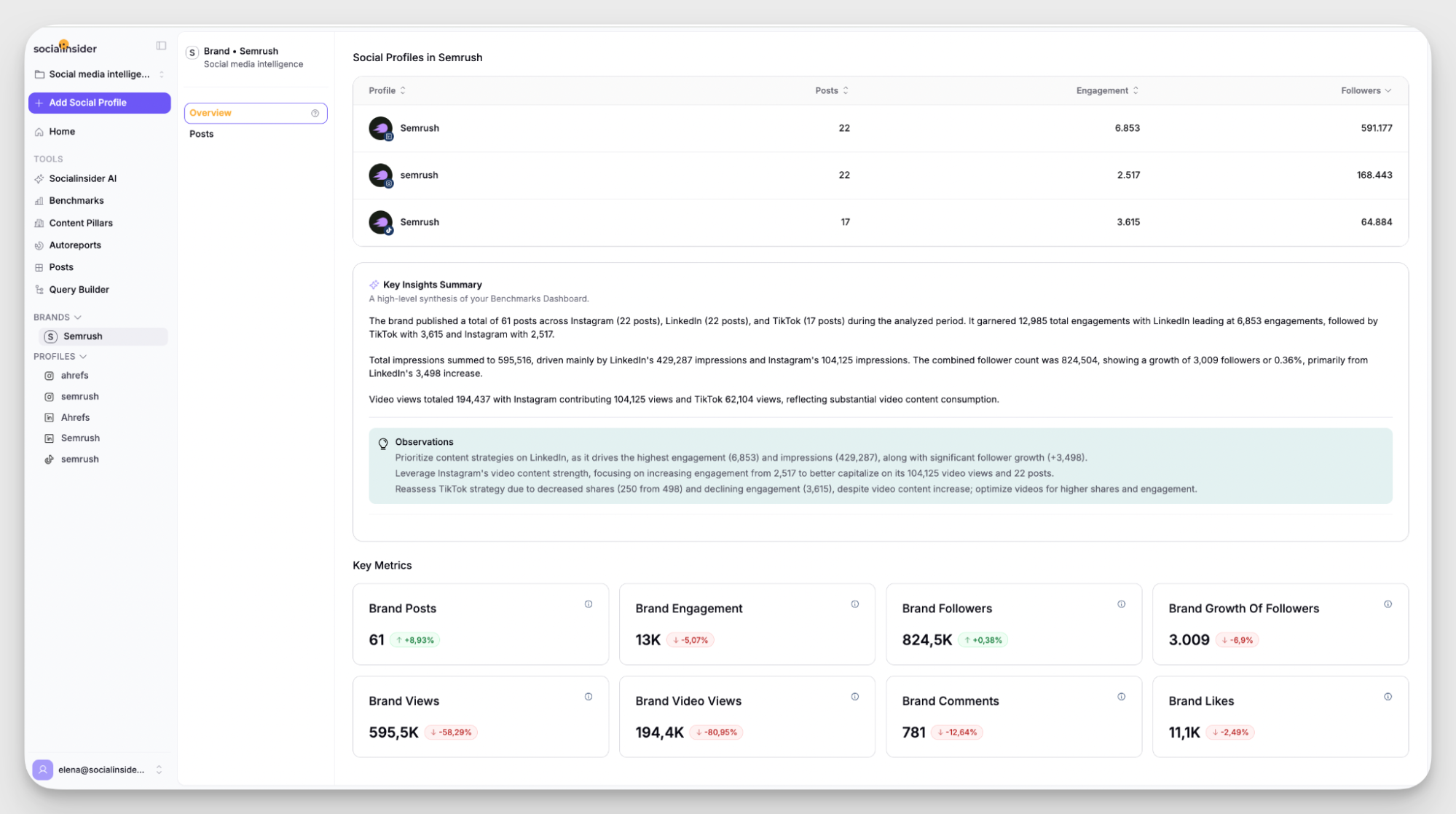1456x814 pixels.
Task: Sort table by Engagement column
Action: coord(1107,91)
